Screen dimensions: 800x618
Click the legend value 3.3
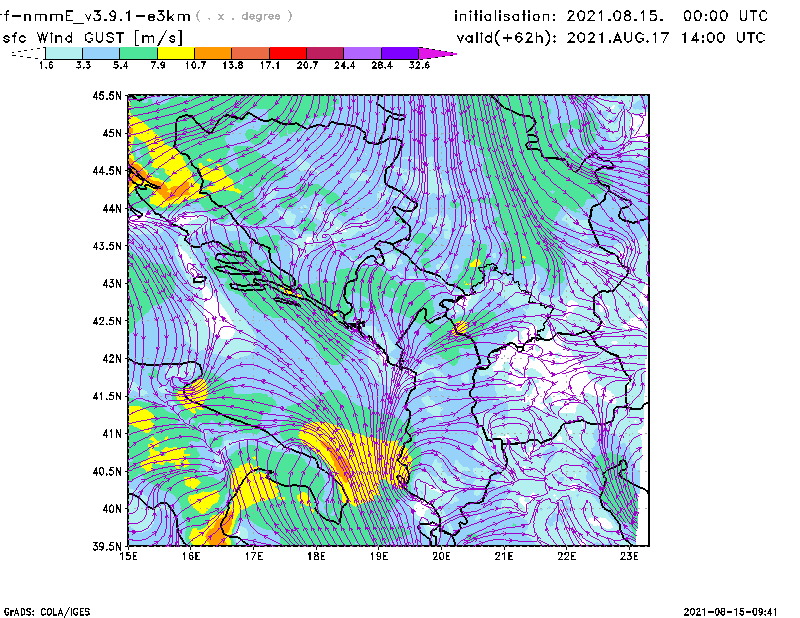83,65
